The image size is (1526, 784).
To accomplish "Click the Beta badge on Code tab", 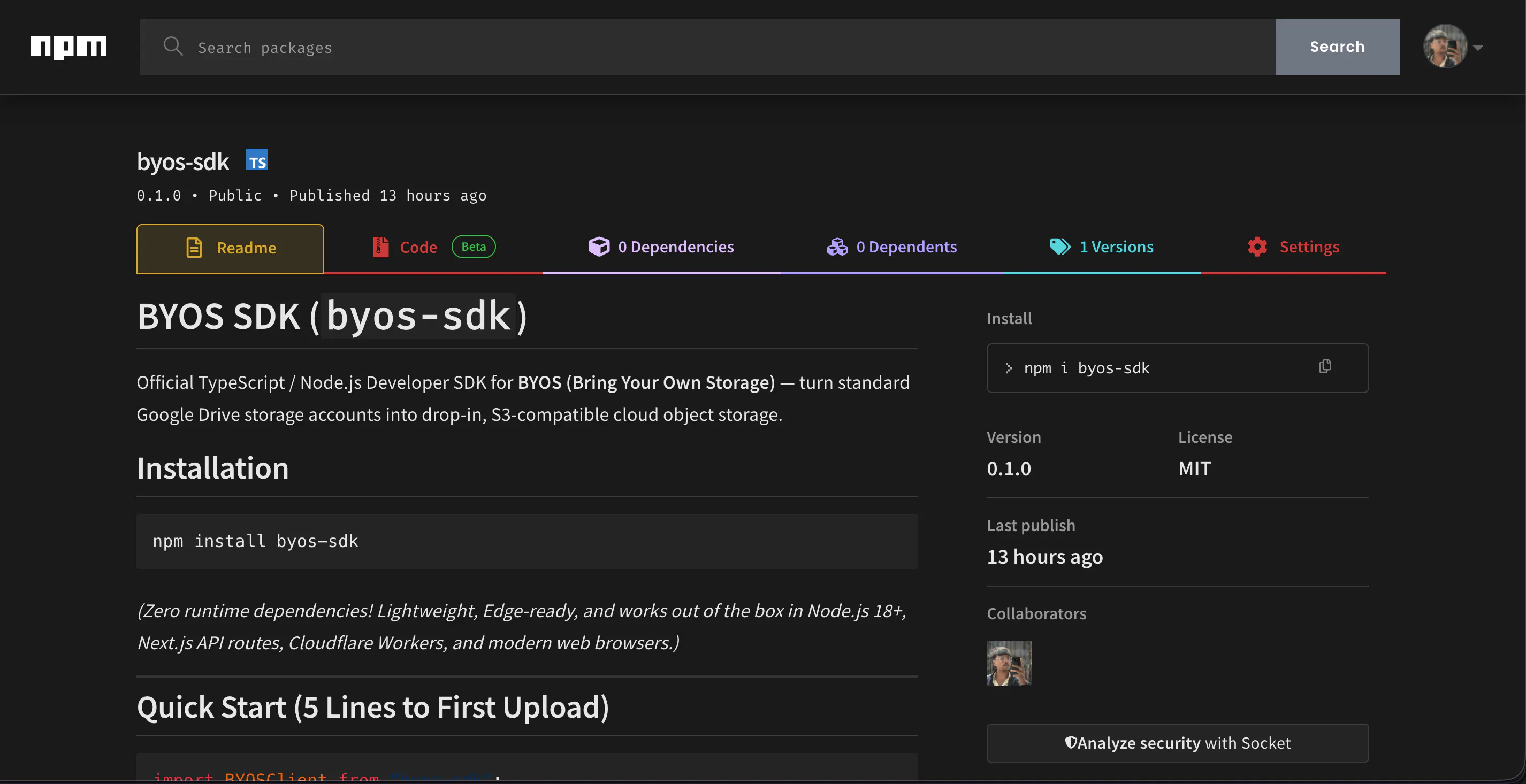I will tap(474, 247).
